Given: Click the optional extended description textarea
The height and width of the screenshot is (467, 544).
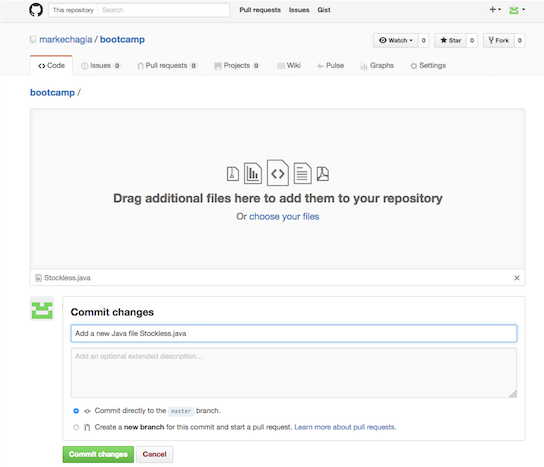Looking at the screenshot, I should pos(294,373).
